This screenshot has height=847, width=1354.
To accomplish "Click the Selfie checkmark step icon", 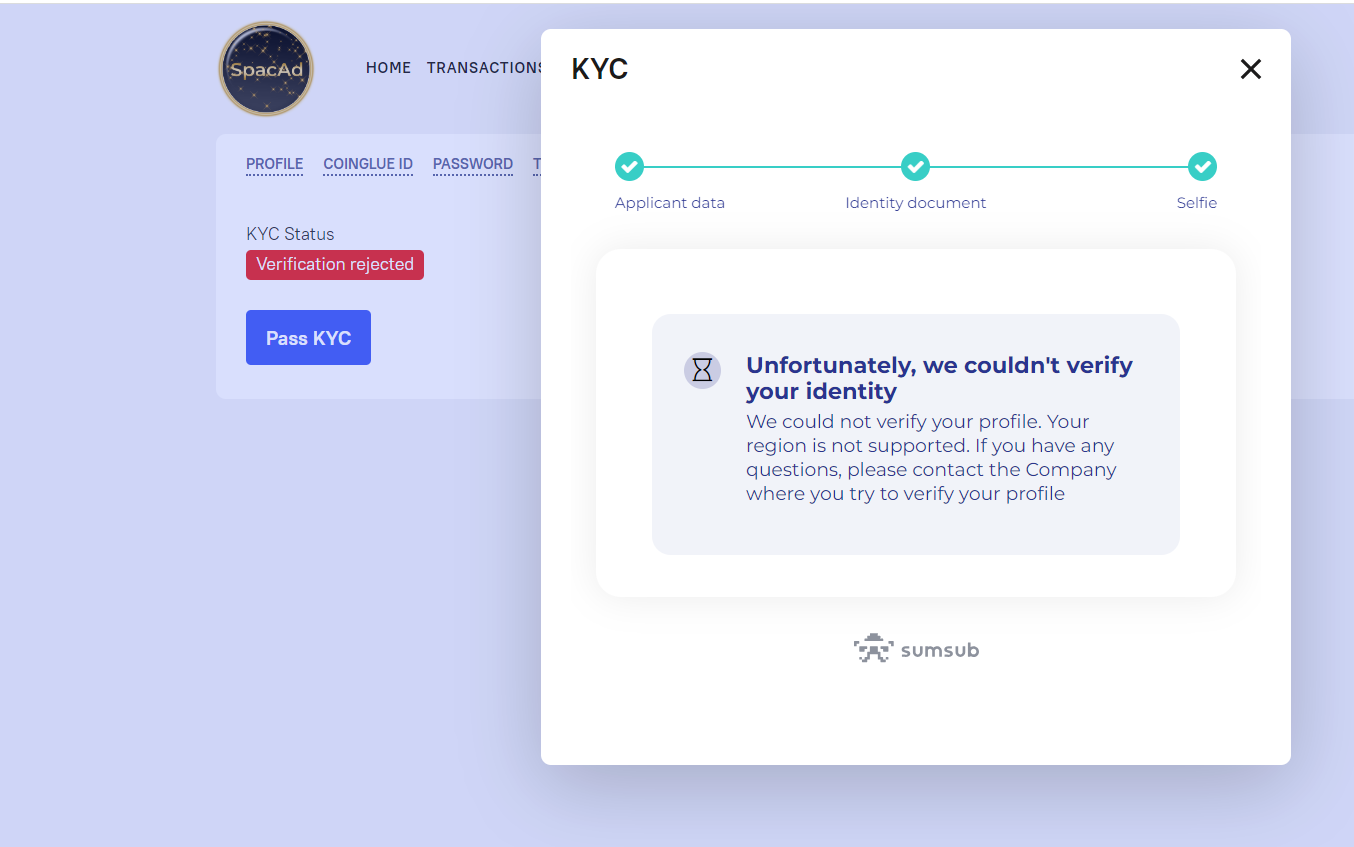I will click(x=1202, y=167).
